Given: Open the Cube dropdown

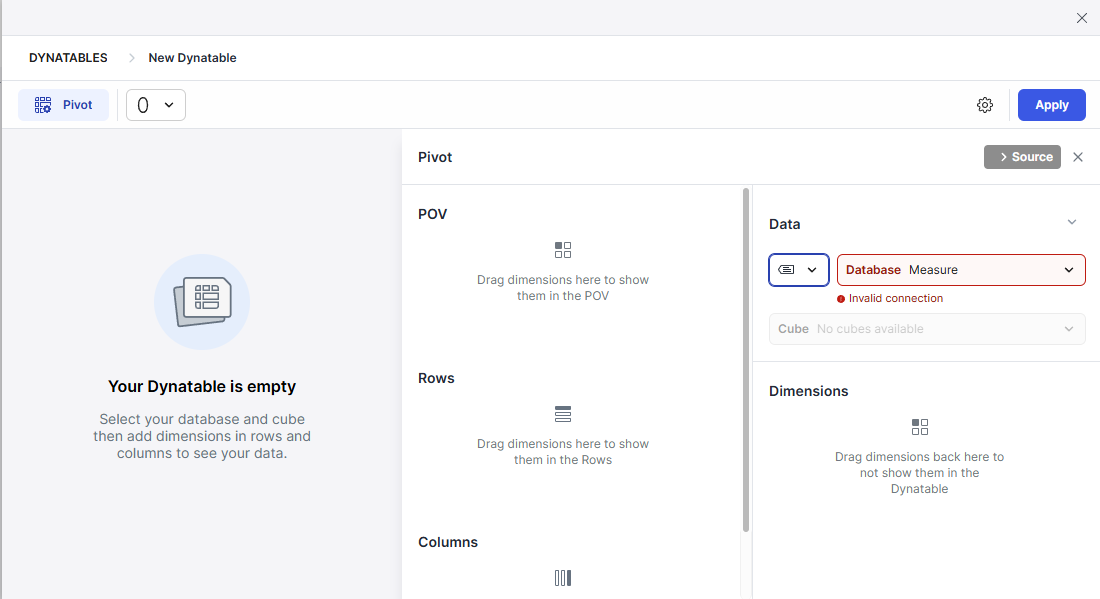Looking at the screenshot, I should [x=927, y=329].
